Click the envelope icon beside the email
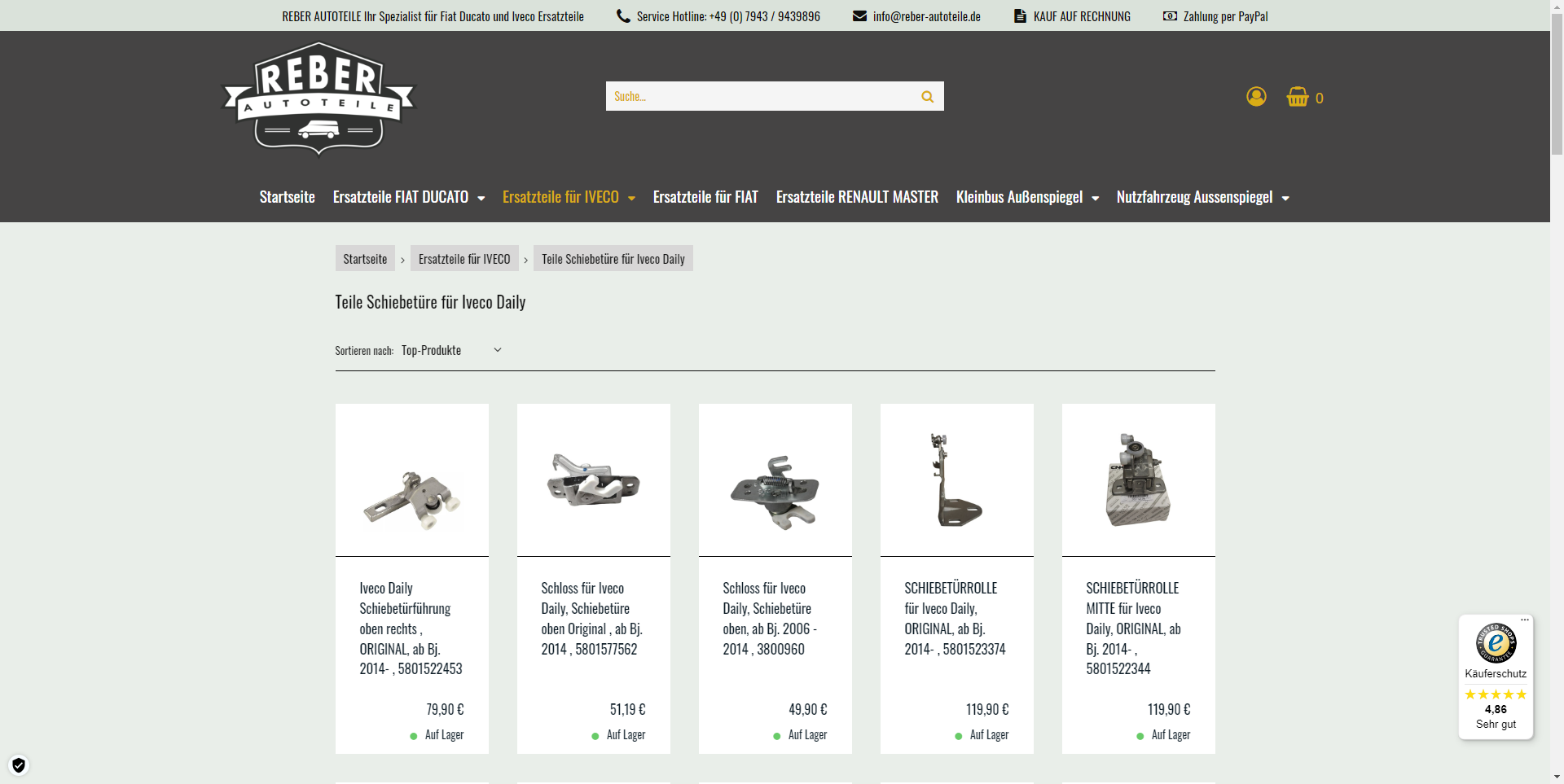Screen dimensions: 1564x784 (859, 15)
